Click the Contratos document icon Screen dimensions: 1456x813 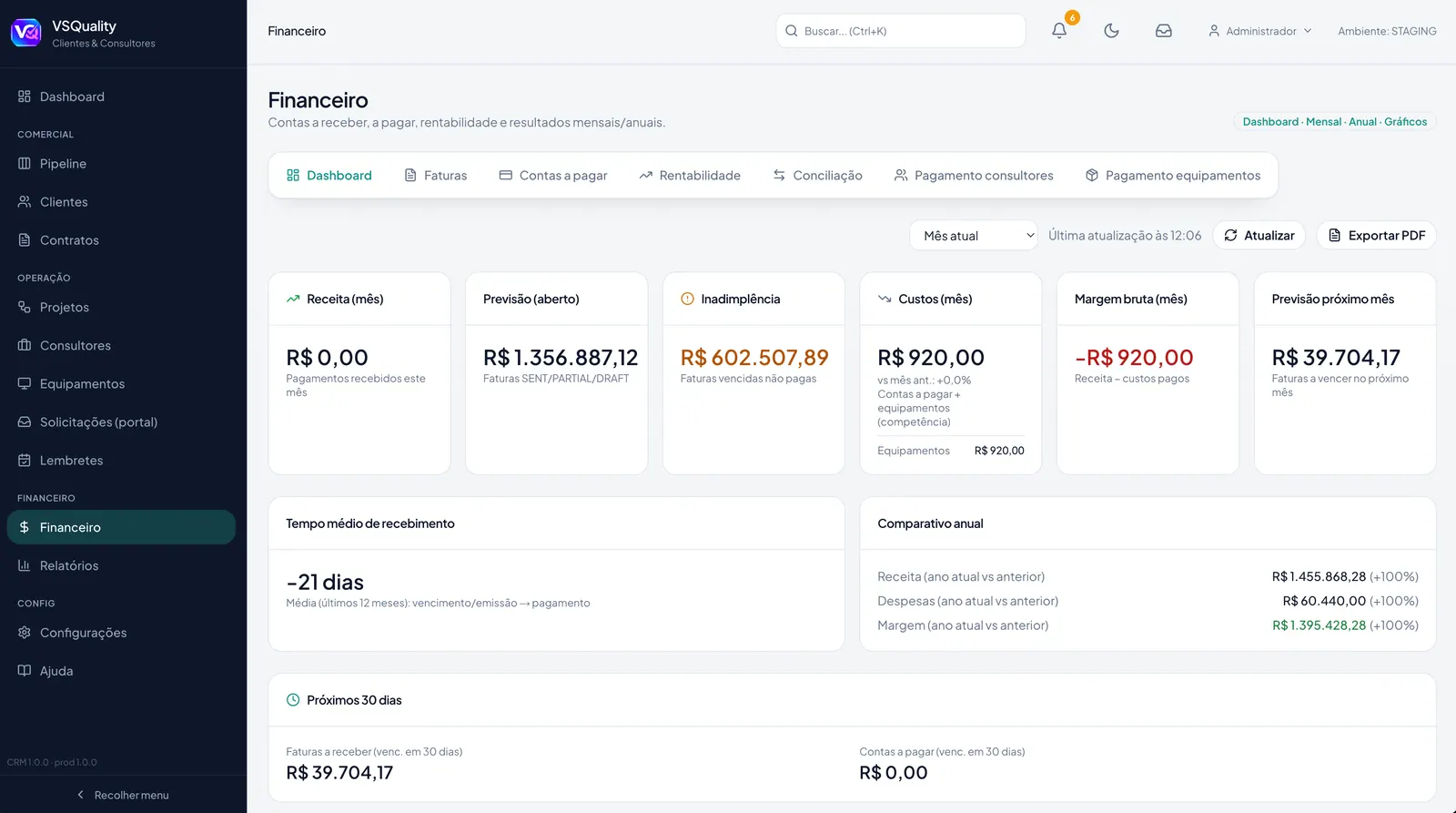[x=25, y=240]
